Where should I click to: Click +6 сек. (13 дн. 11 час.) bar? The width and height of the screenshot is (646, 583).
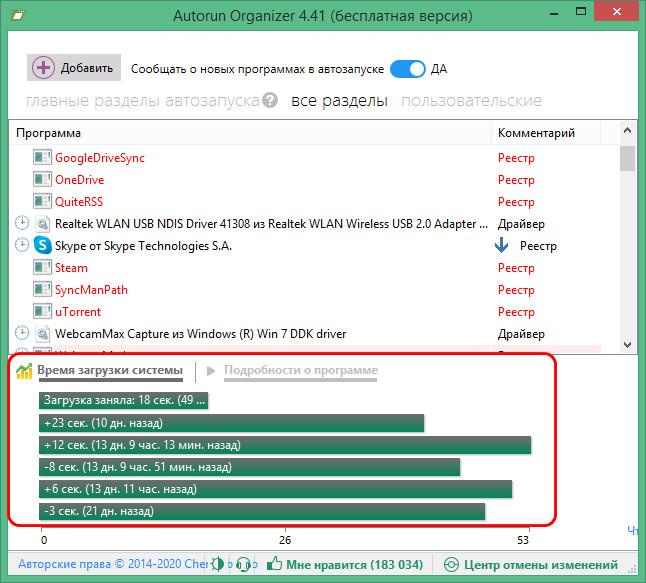(x=276, y=489)
